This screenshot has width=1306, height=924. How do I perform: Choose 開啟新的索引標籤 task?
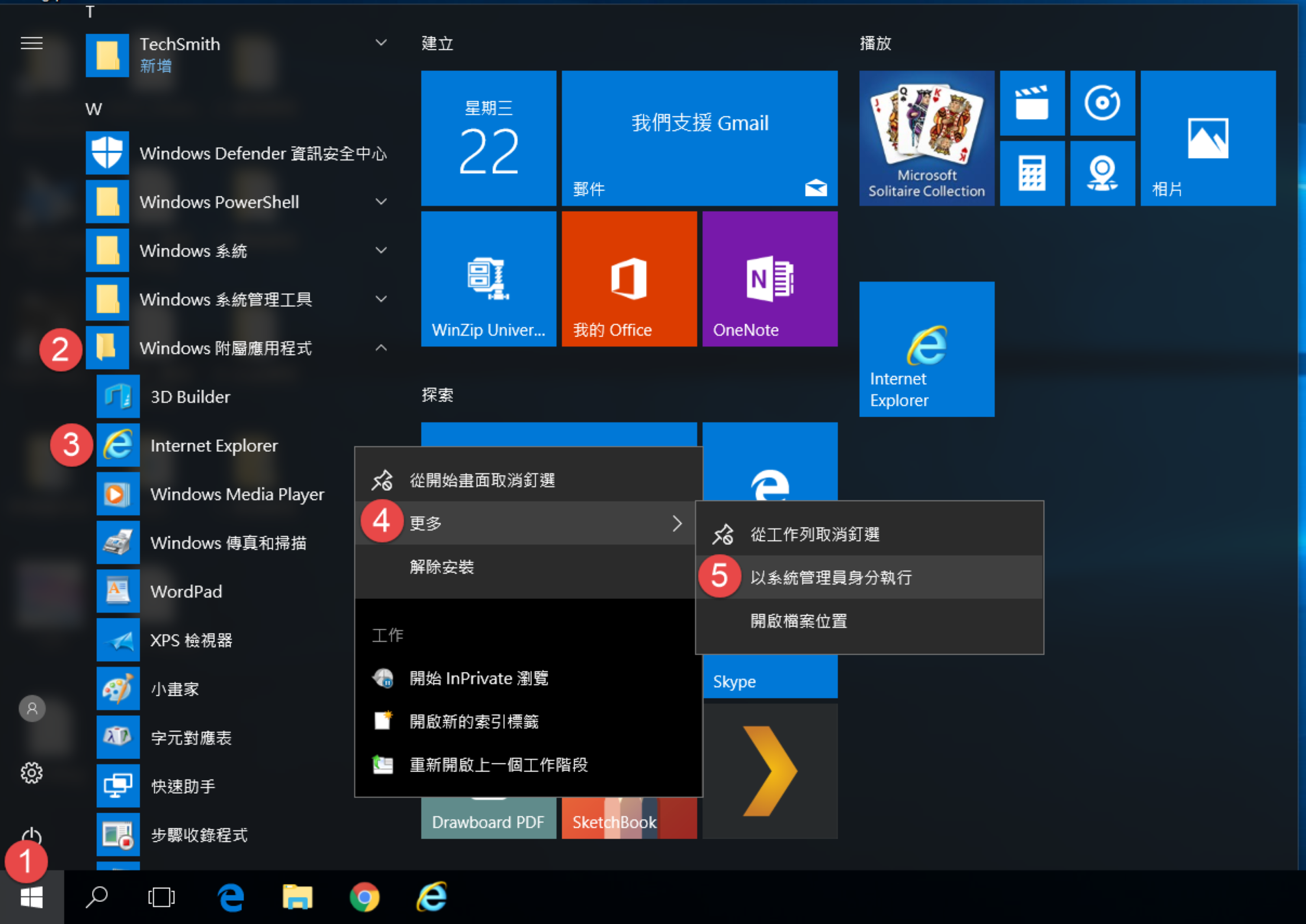[528, 721]
